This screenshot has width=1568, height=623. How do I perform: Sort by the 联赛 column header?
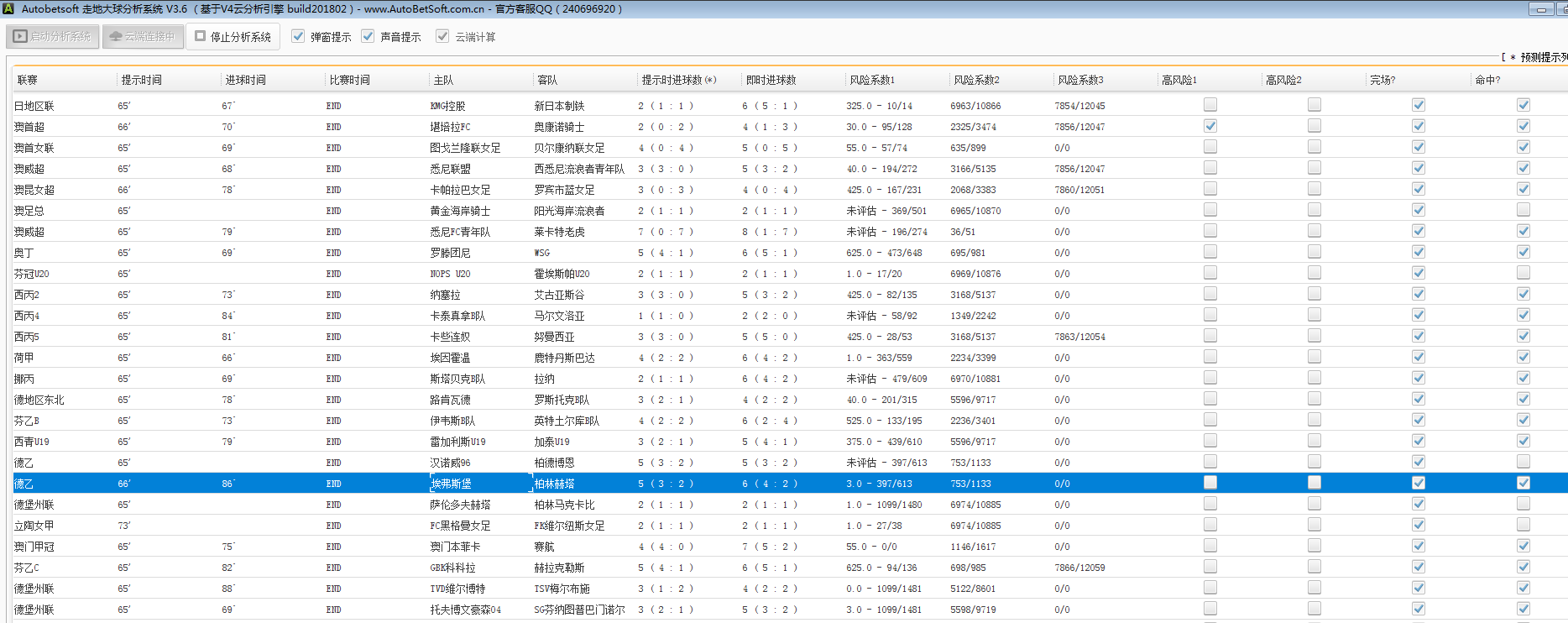(x=28, y=81)
